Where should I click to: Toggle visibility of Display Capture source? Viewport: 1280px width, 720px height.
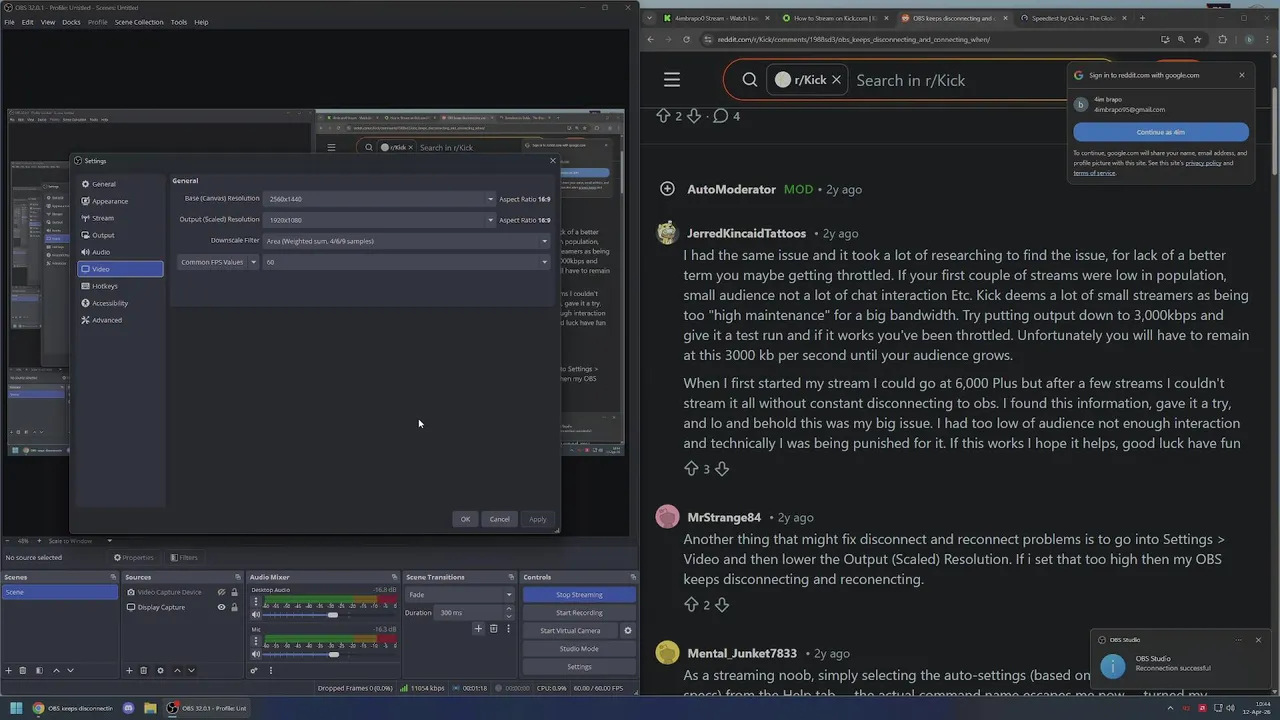(x=222, y=607)
